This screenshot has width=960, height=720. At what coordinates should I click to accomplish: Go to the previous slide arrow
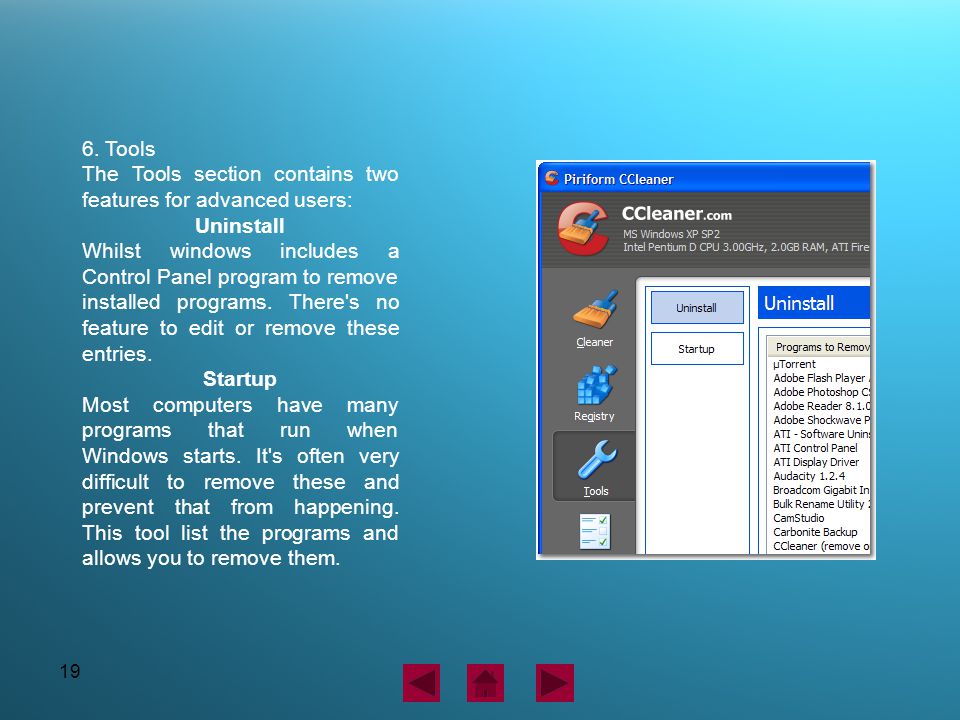[421, 683]
